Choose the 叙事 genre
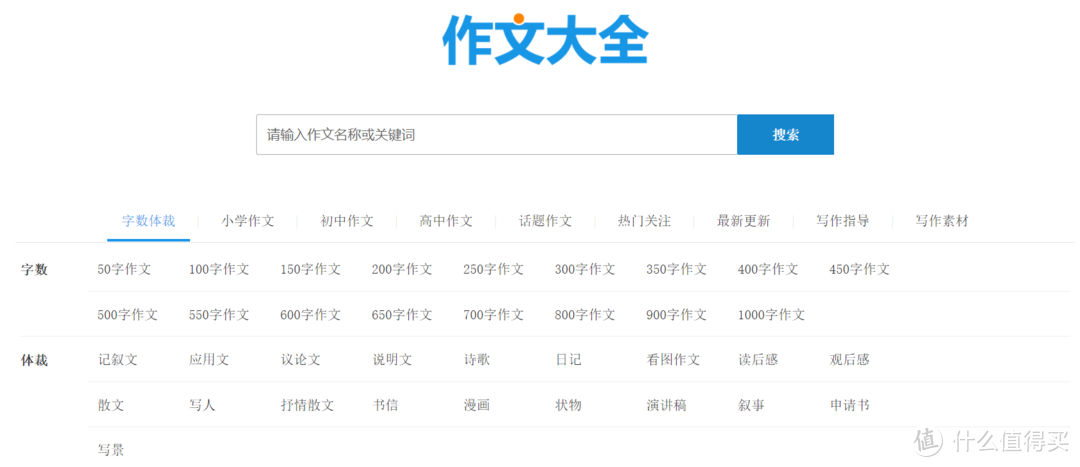The height and width of the screenshot is (467, 1080). (751, 405)
